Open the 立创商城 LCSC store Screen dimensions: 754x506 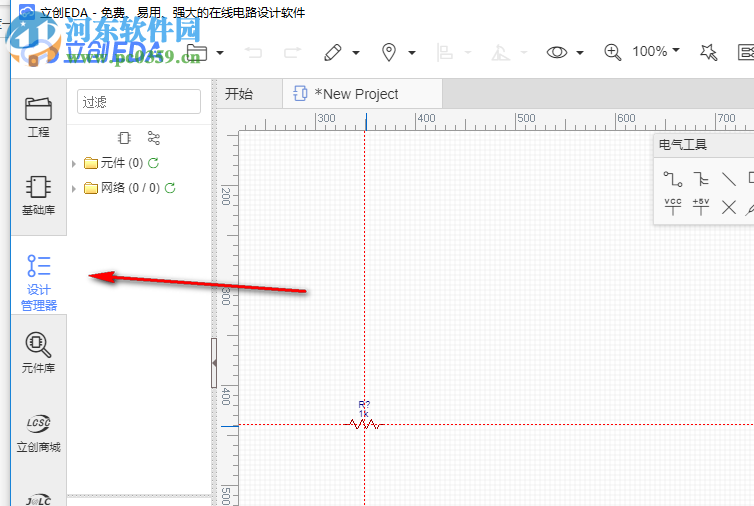[x=38, y=432]
